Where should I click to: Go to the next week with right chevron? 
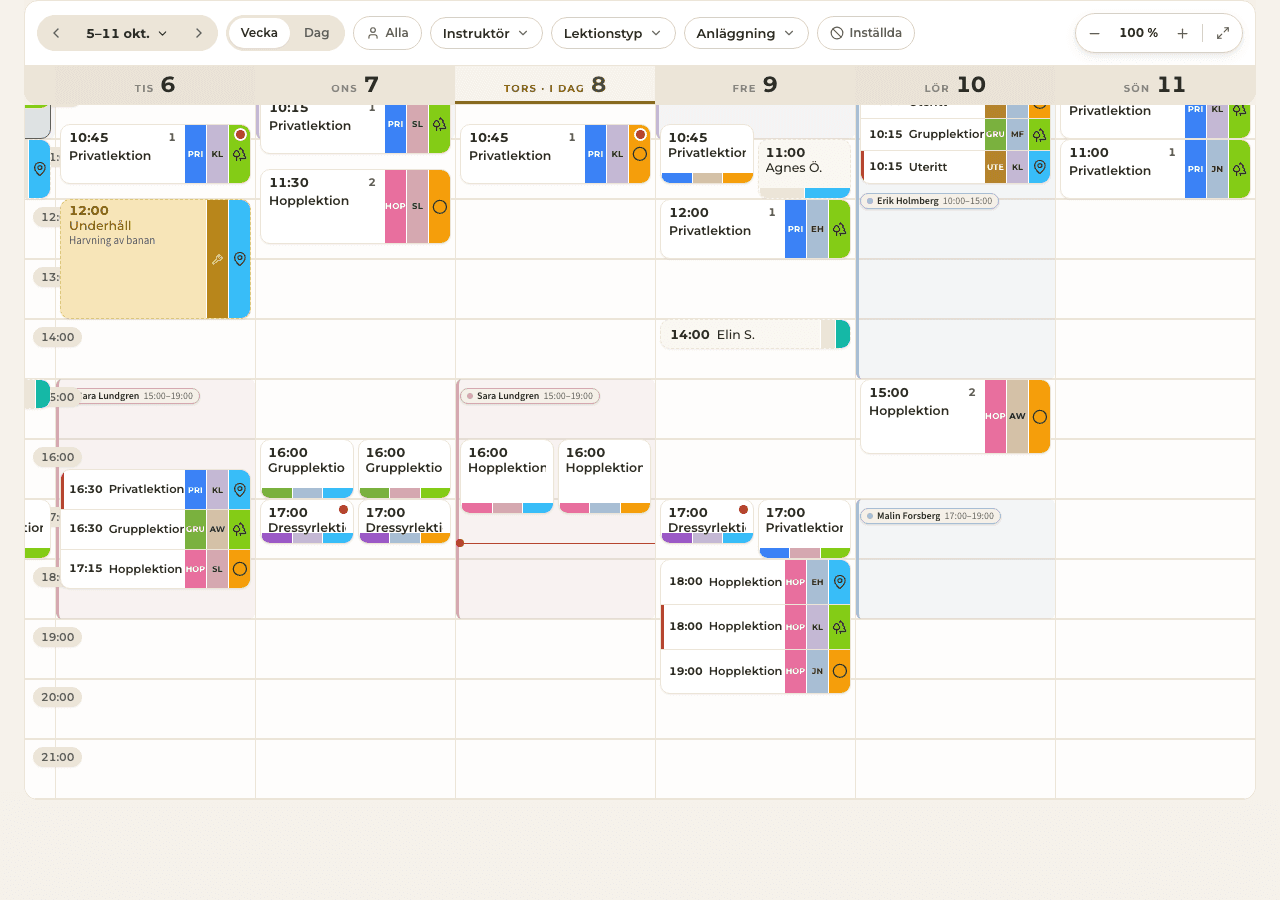coord(199,33)
